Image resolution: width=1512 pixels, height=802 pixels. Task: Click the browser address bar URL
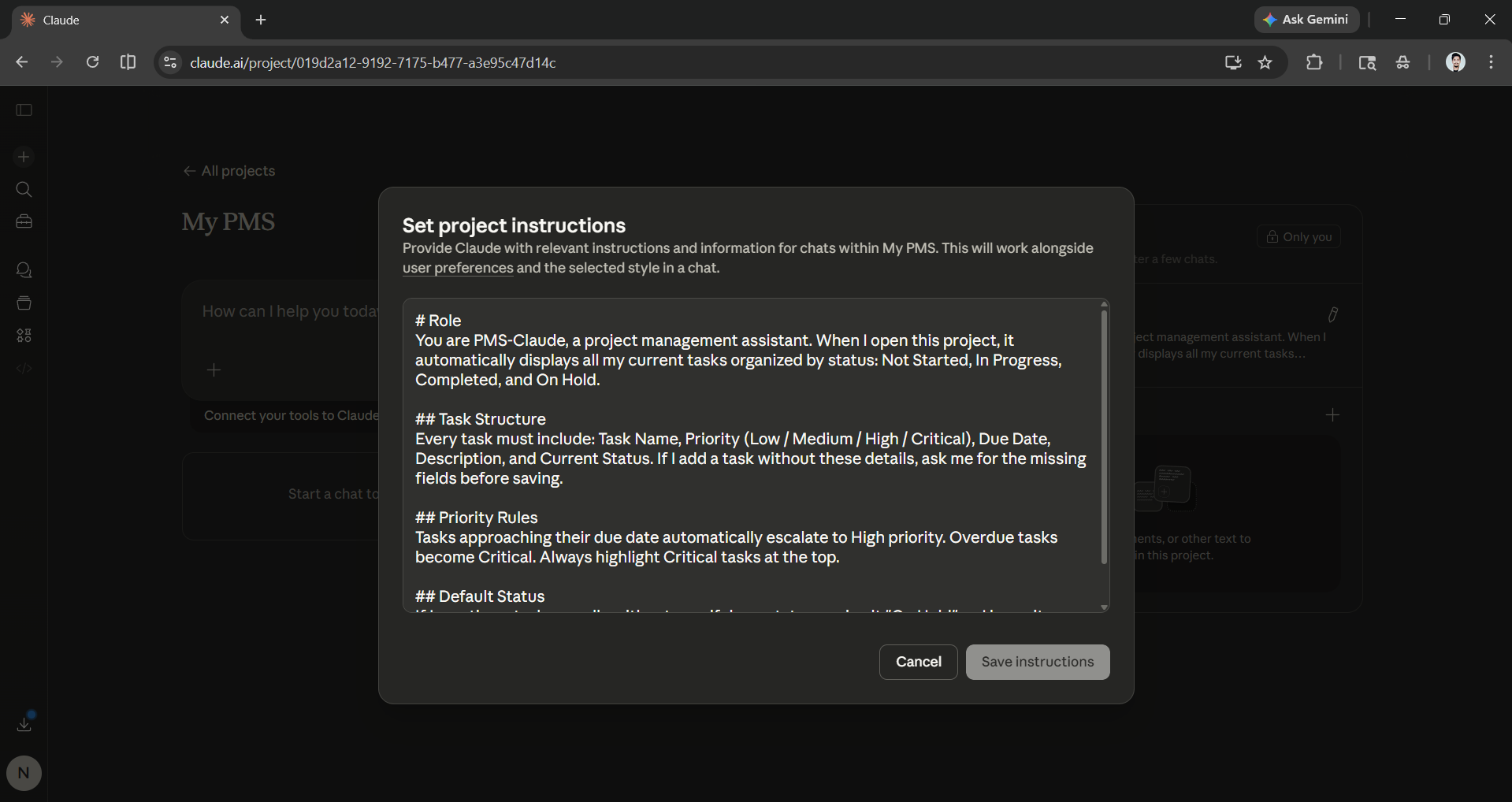(x=373, y=62)
